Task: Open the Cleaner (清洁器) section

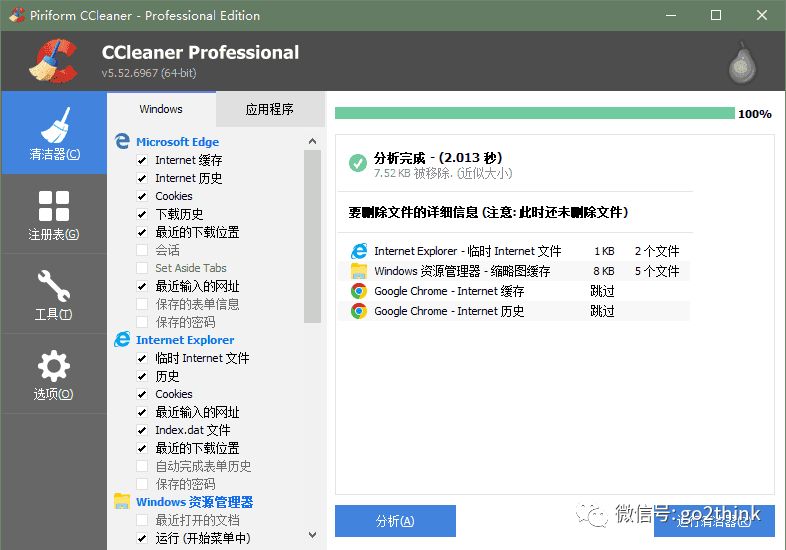Action: point(54,133)
